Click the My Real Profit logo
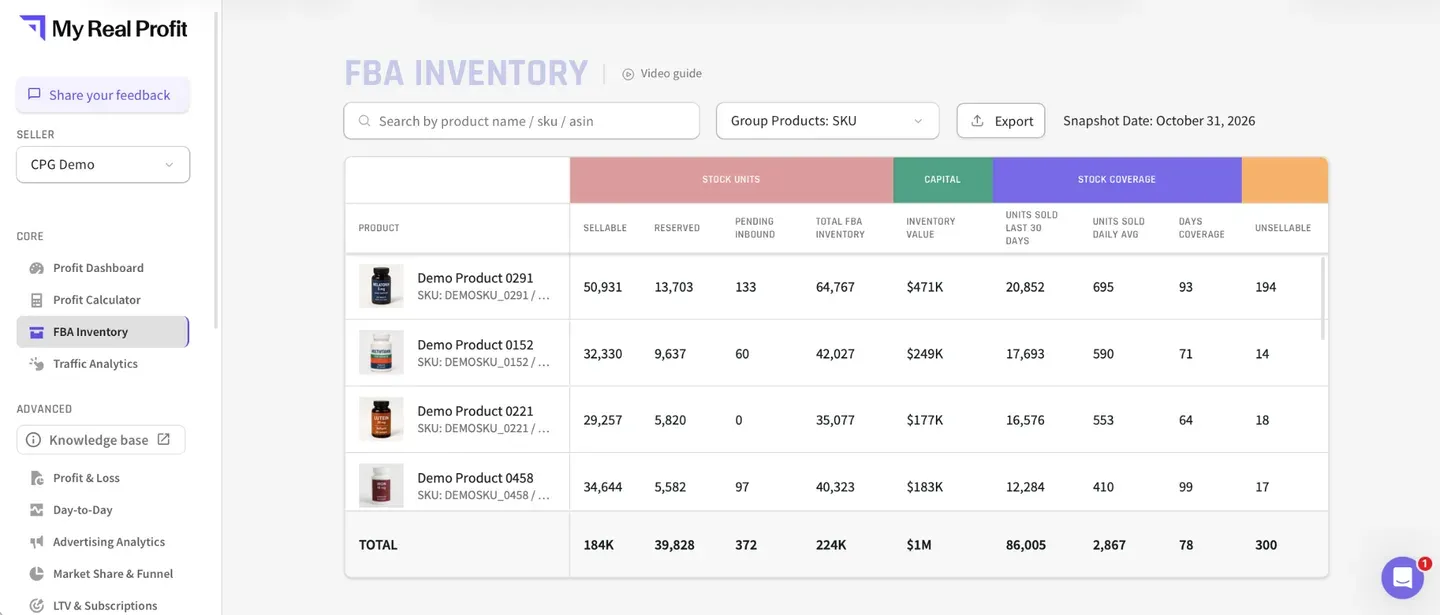 tap(103, 28)
